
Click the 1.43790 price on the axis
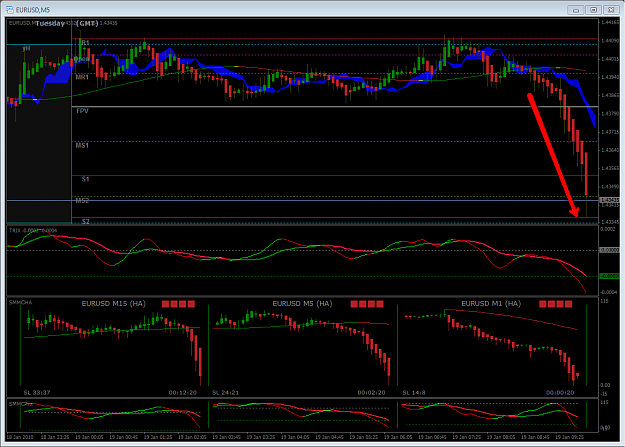tap(610, 114)
